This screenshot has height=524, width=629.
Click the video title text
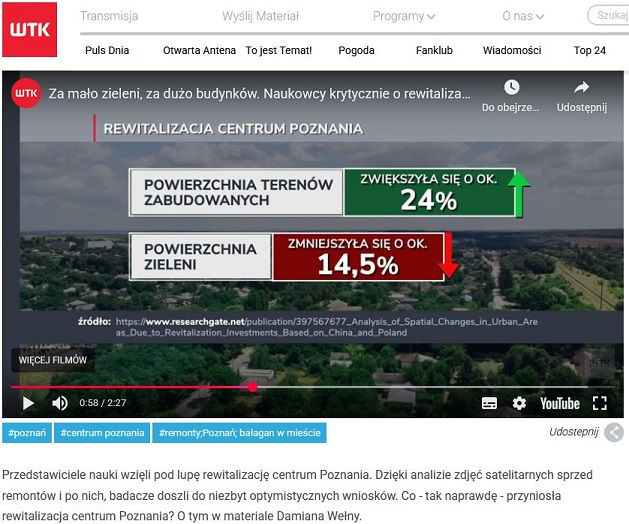point(260,93)
